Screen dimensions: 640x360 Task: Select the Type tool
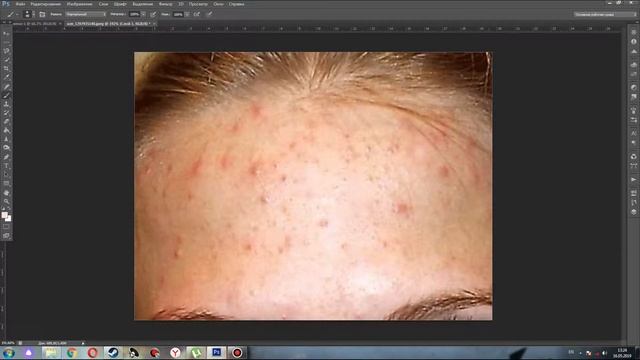pyautogui.click(x=6, y=166)
